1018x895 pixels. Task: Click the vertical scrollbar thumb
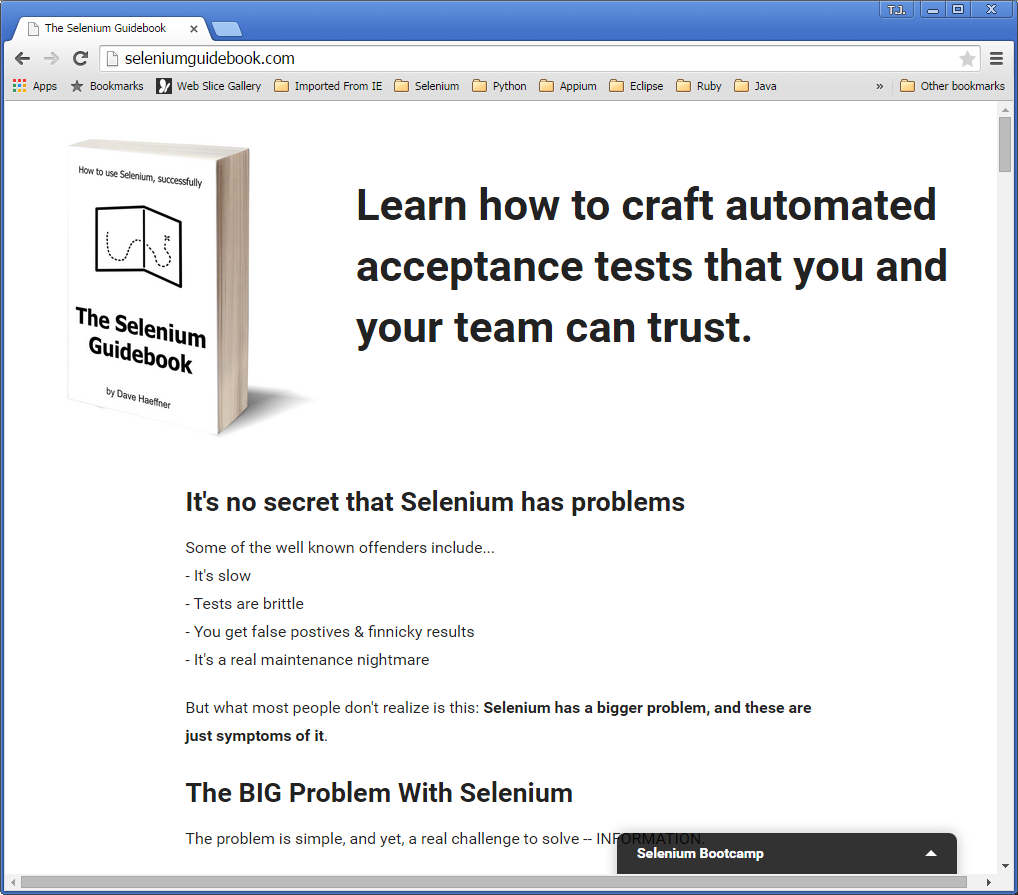coord(1005,144)
